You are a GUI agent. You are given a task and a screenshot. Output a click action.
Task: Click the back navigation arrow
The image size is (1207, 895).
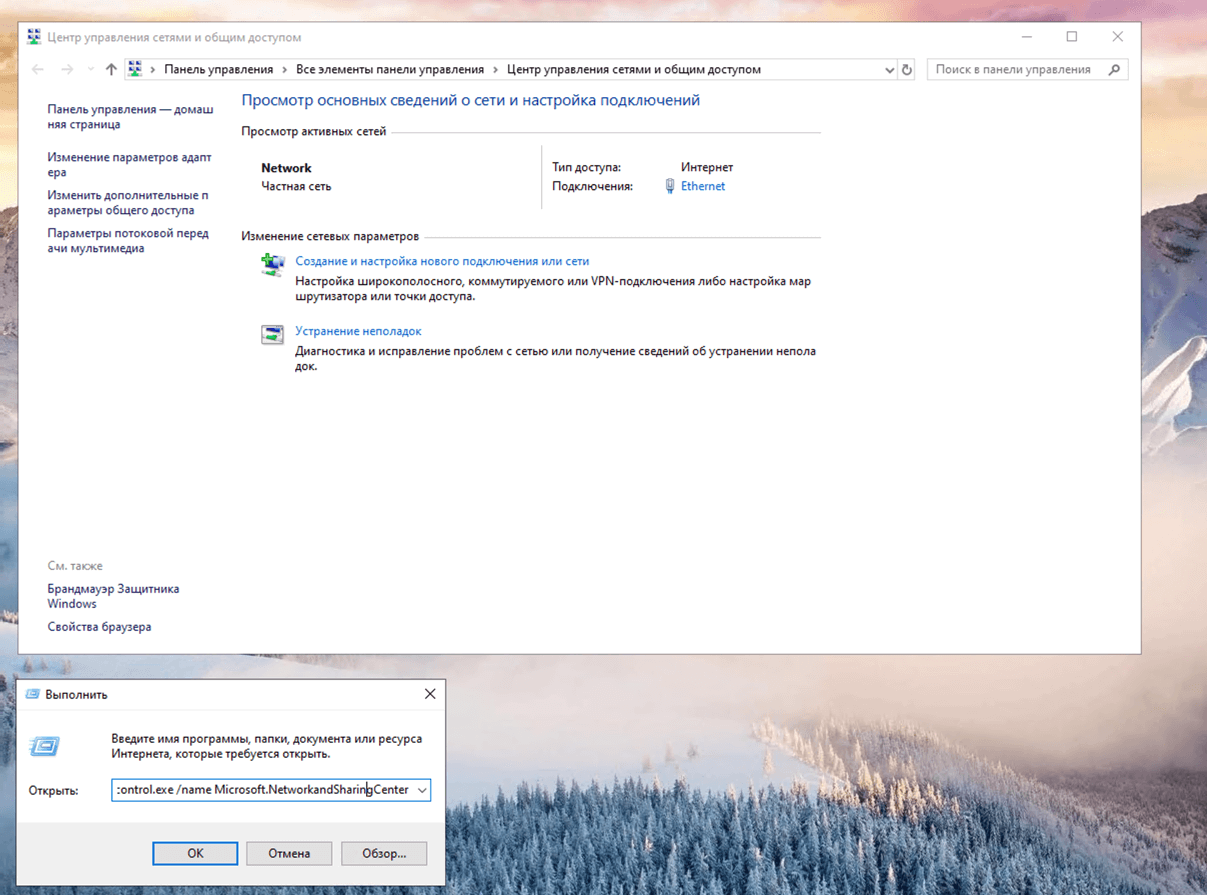38,70
